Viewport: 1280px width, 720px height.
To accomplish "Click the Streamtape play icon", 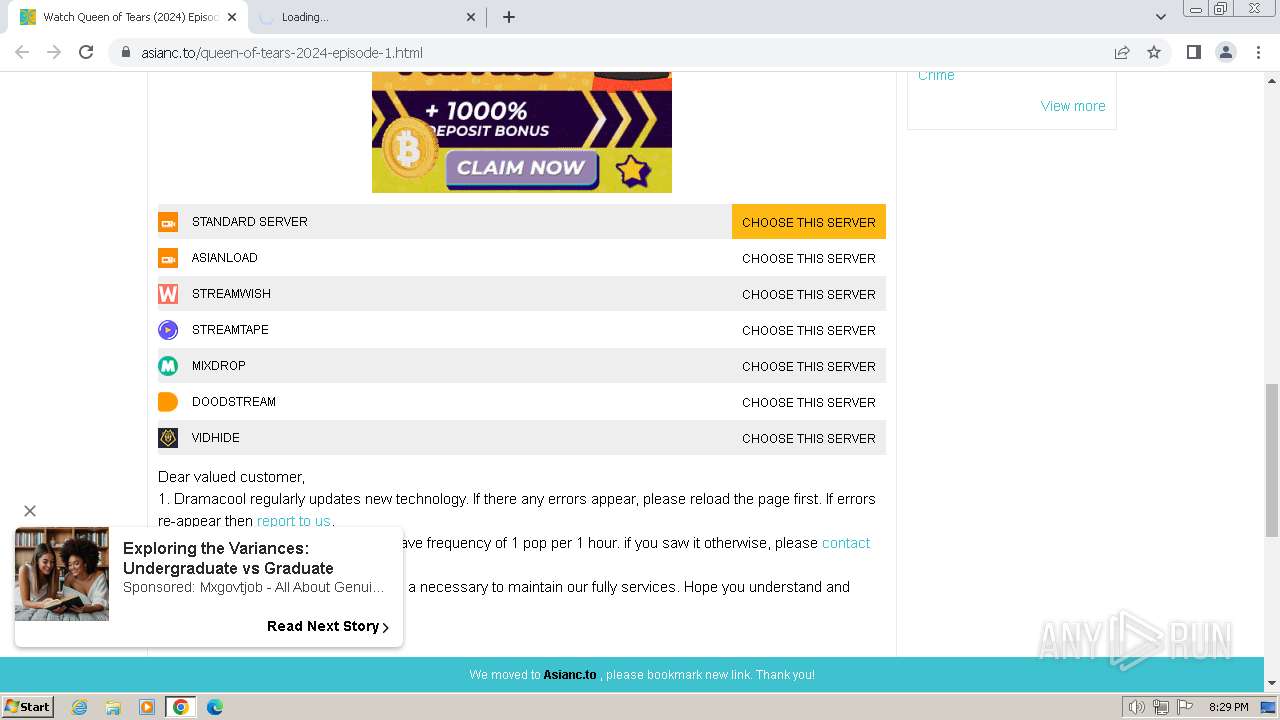I will (168, 330).
